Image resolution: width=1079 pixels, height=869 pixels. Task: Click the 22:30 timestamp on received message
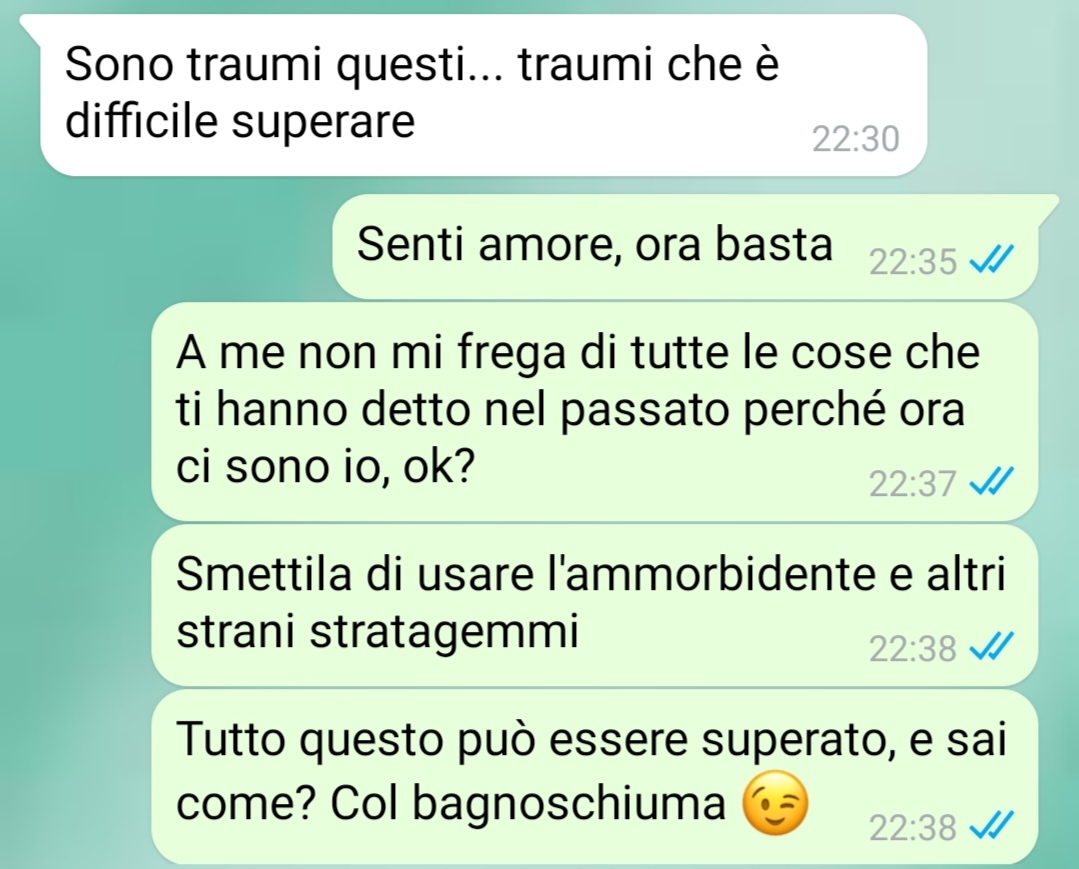pyautogui.click(x=855, y=139)
